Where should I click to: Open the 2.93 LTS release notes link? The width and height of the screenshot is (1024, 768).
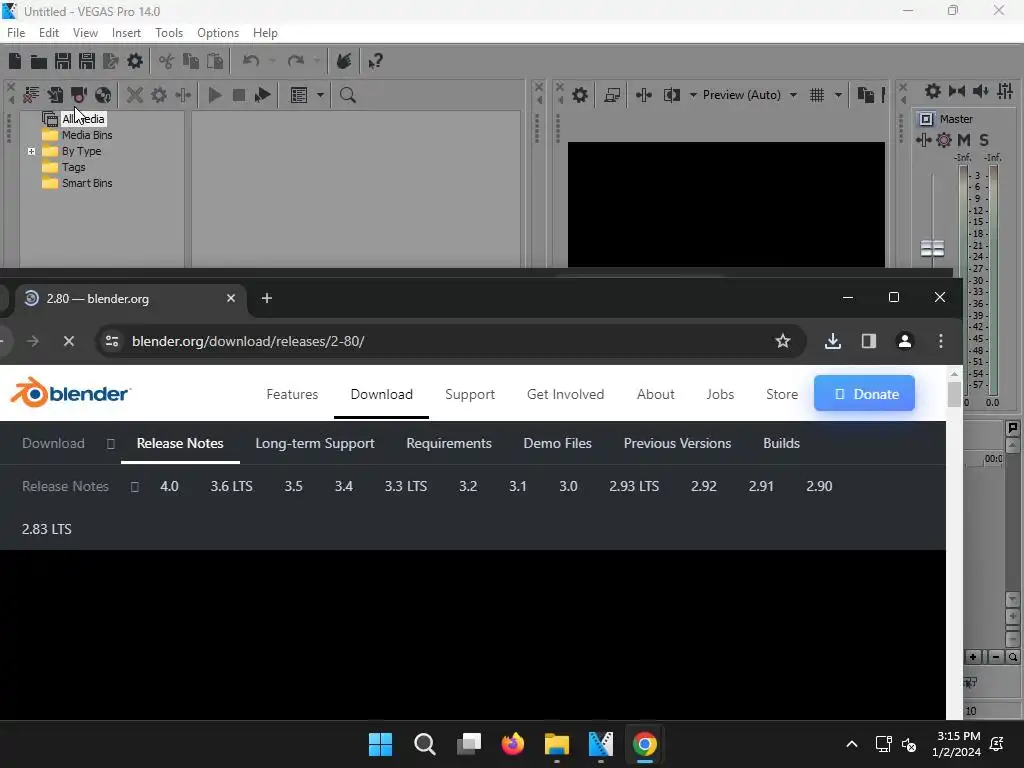coord(634,487)
